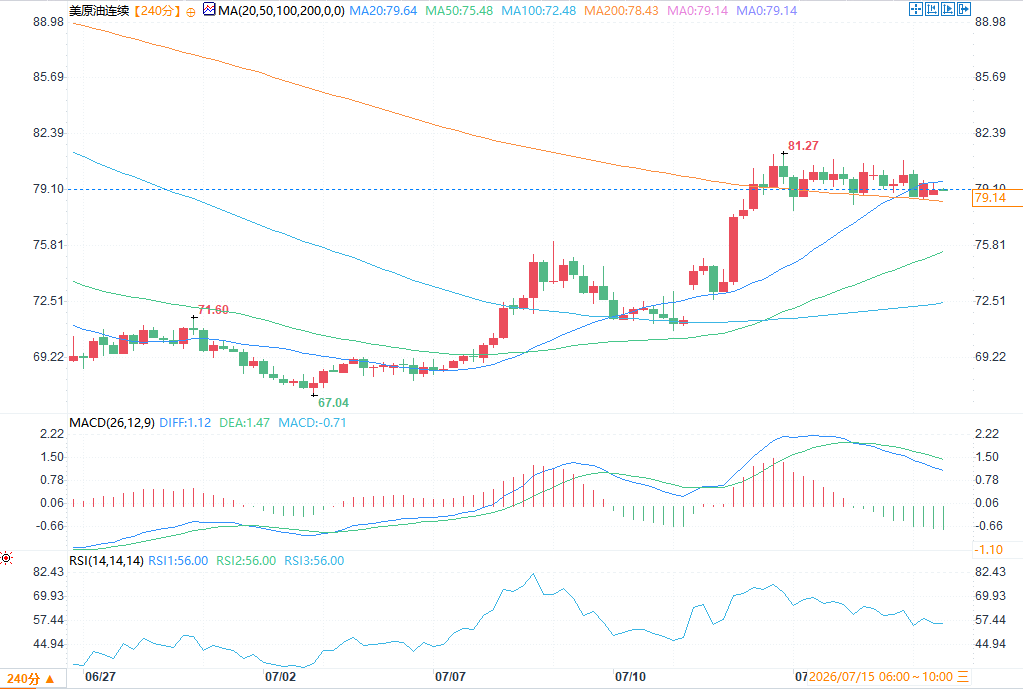Click the 67.04 low price marker
The height and width of the screenshot is (689, 1023).
(x=333, y=403)
